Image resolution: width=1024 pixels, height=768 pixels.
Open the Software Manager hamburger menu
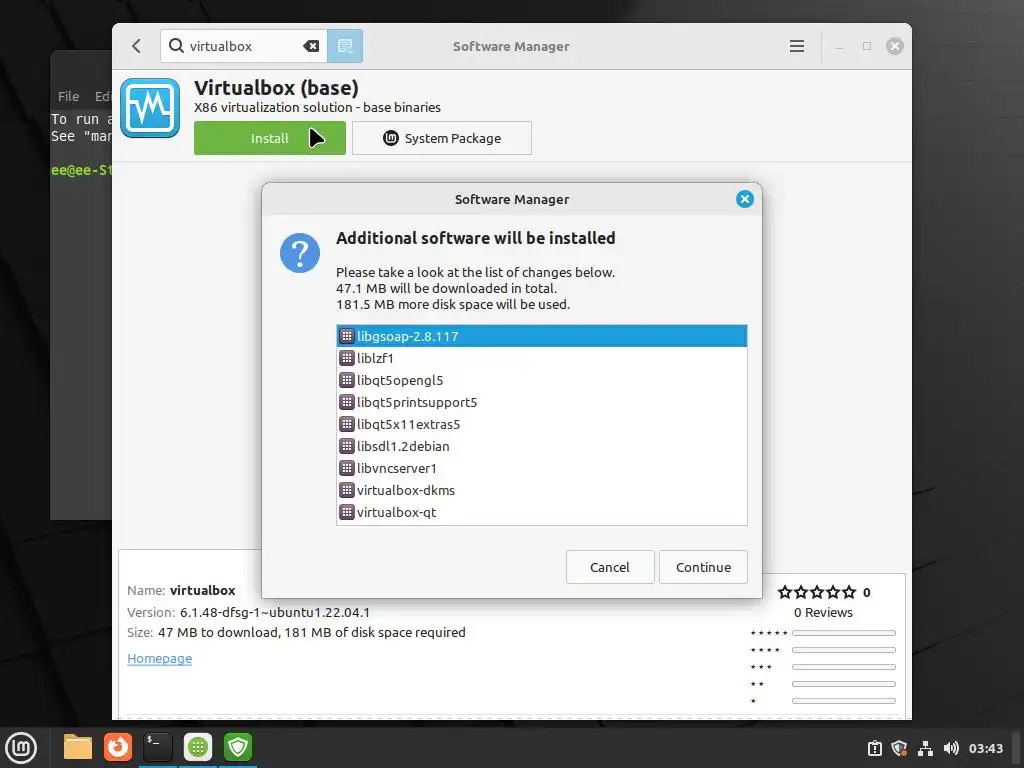click(797, 46)
